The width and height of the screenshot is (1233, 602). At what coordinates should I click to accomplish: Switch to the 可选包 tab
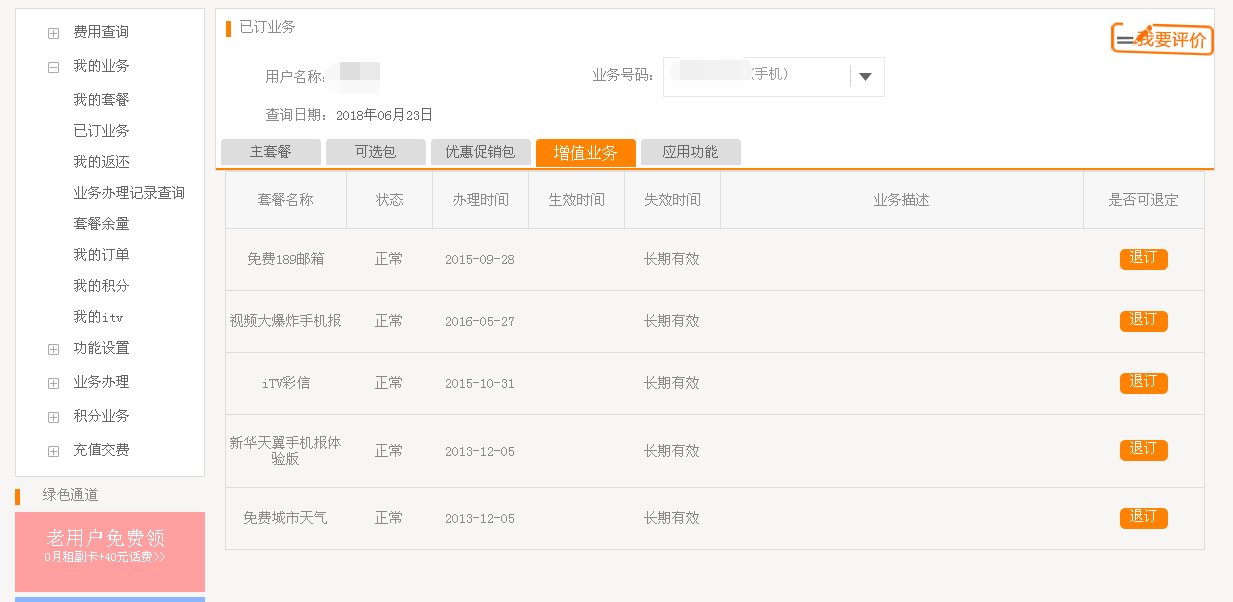pos(376,151)
